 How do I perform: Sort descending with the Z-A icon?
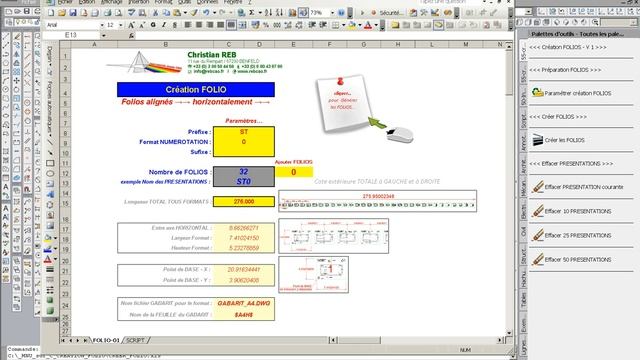tap(278, 13)
